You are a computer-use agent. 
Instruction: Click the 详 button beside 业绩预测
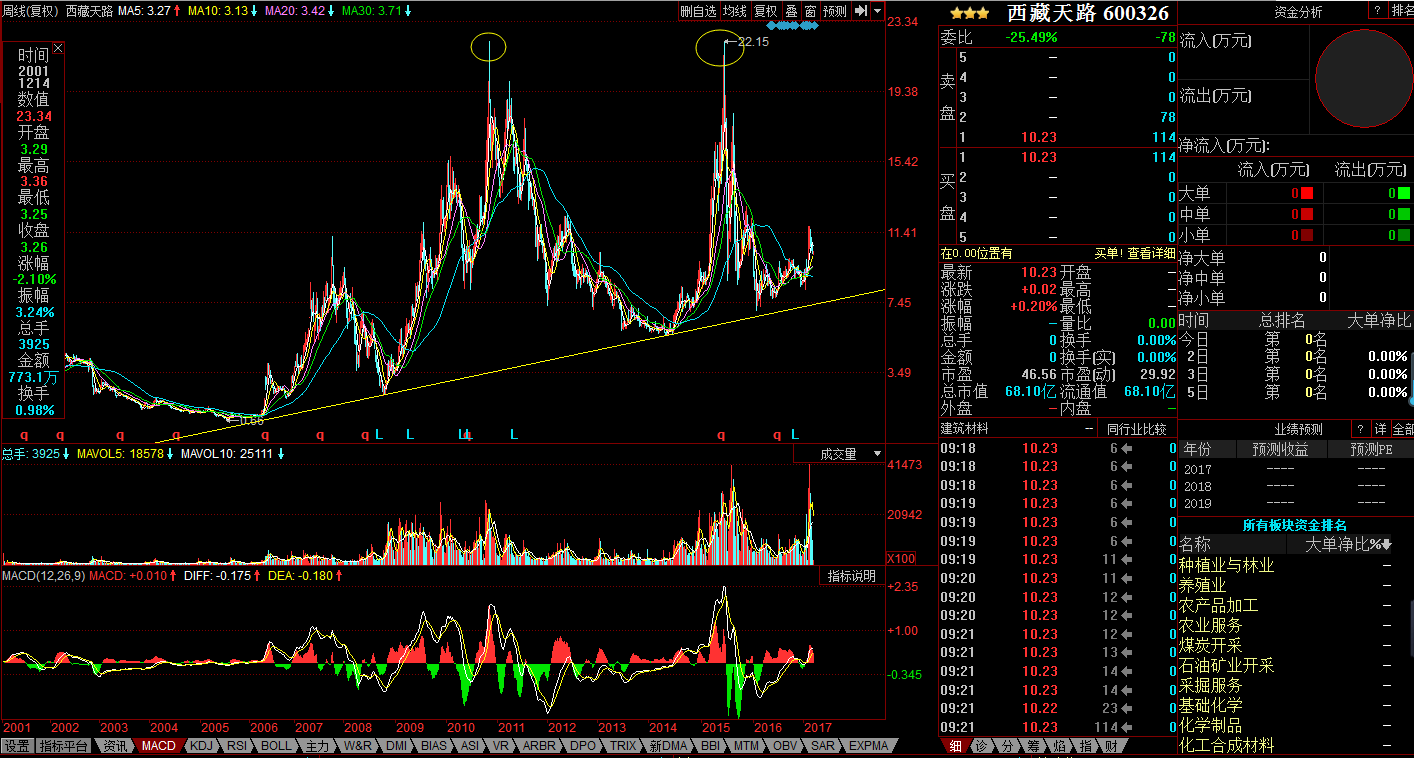coord(1380,429)
